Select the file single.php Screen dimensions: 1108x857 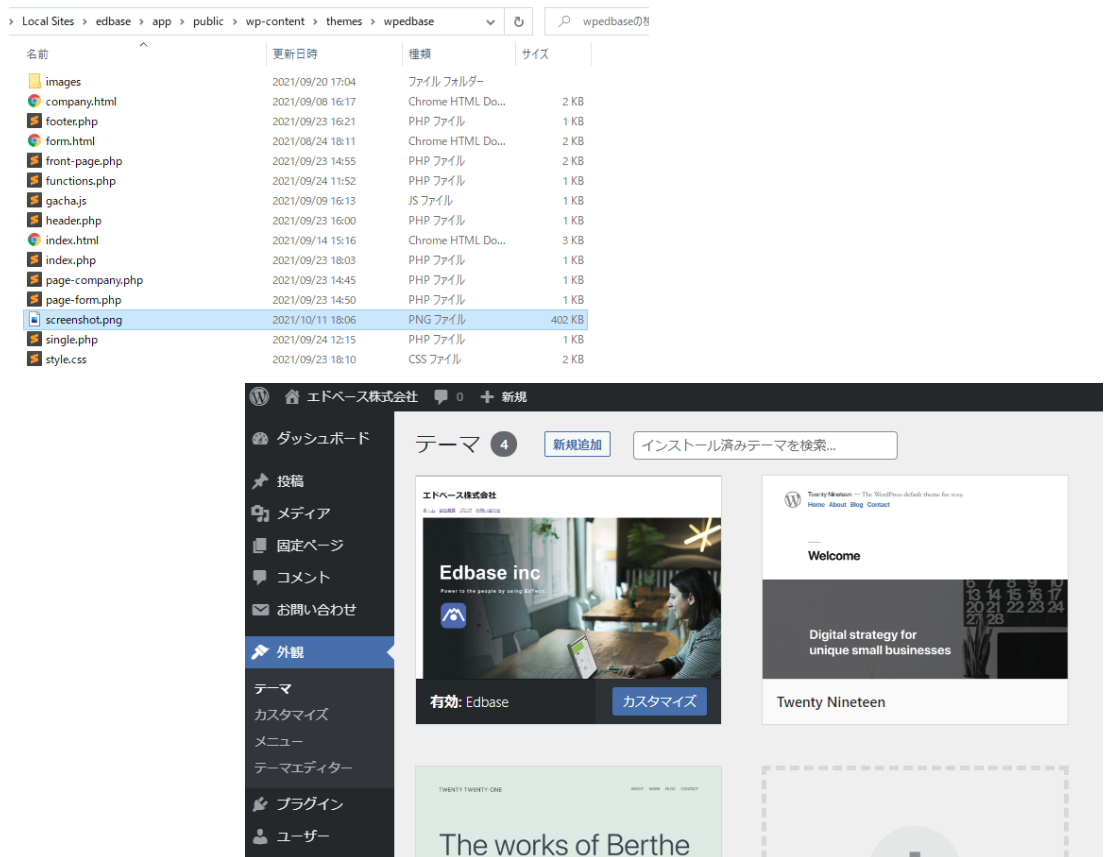pos(71,339)
